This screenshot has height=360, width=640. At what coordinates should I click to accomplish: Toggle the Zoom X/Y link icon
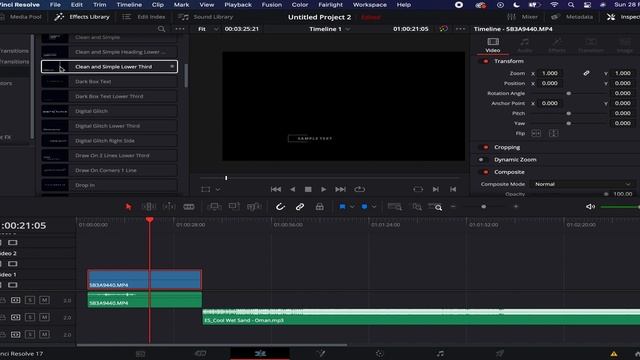click(x=586, y=73)
